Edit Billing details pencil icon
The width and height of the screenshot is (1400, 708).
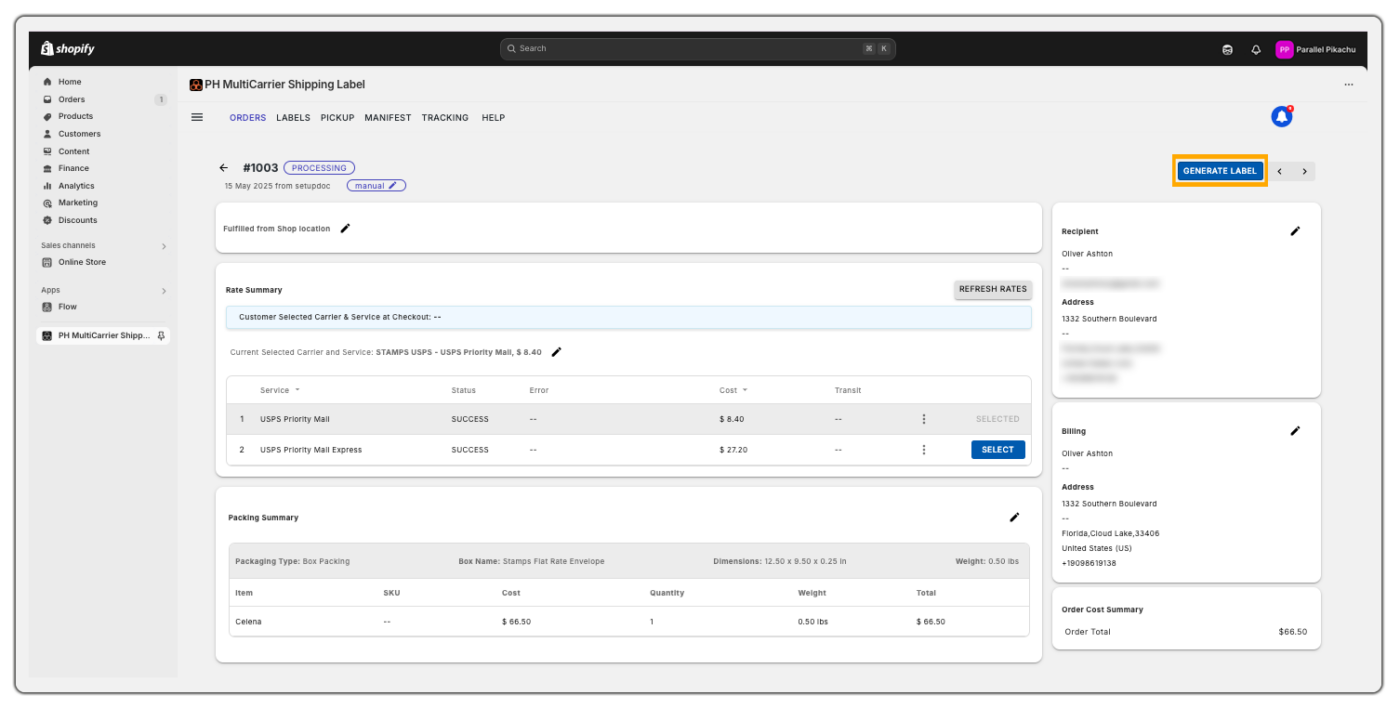coord(1295,431)
